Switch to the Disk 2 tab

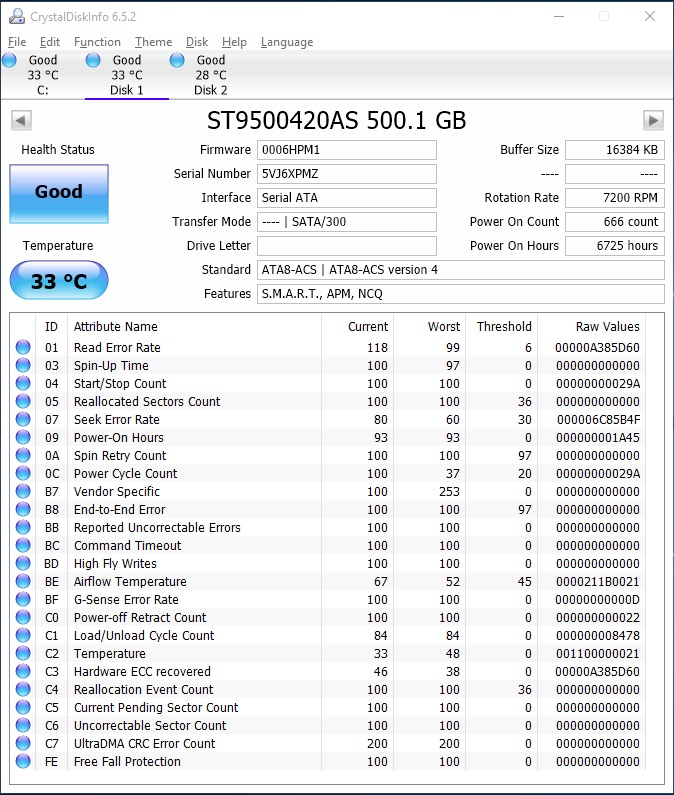point(210,75)
